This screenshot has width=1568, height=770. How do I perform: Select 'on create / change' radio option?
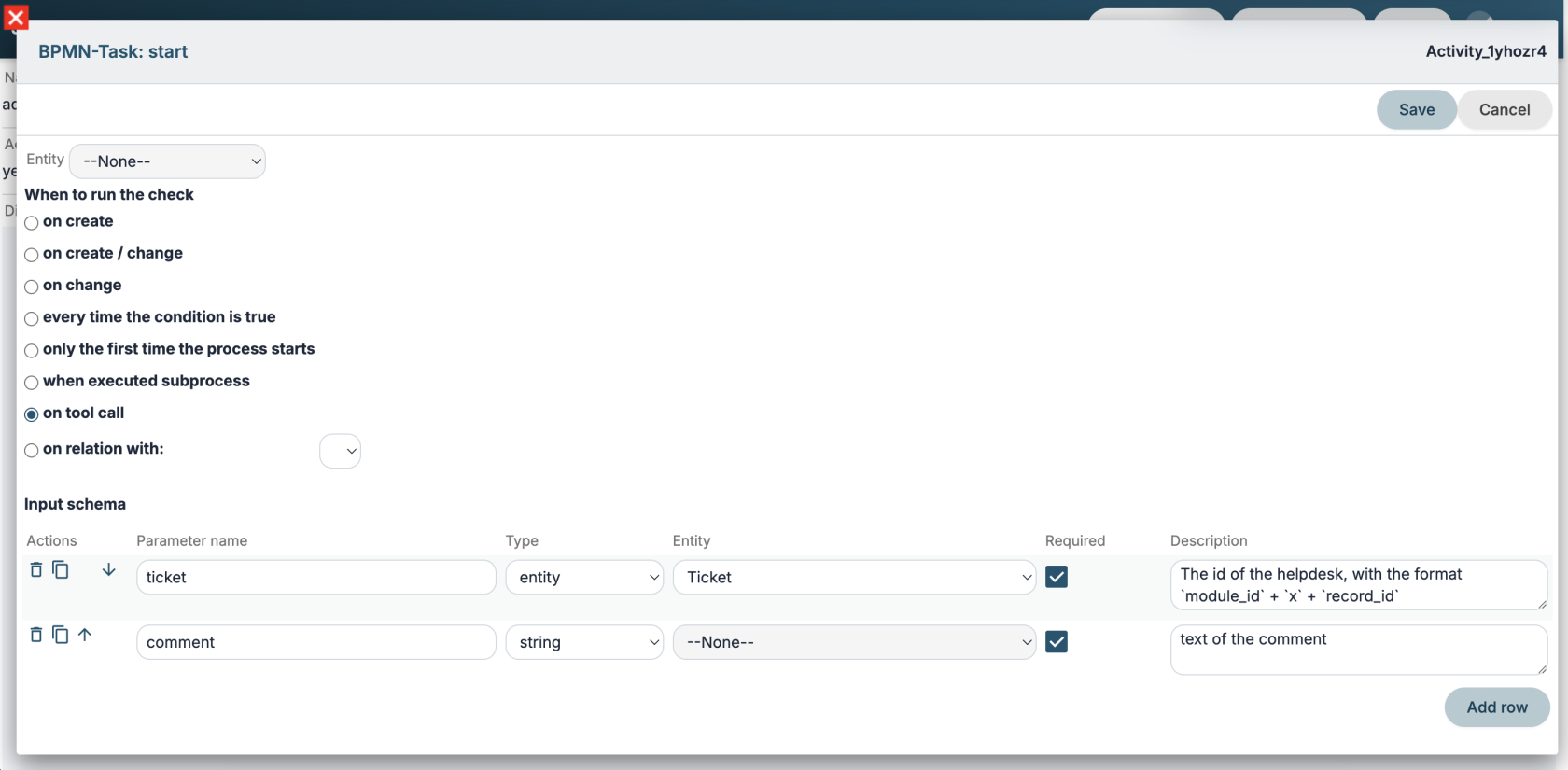click(x=32, y=255)
